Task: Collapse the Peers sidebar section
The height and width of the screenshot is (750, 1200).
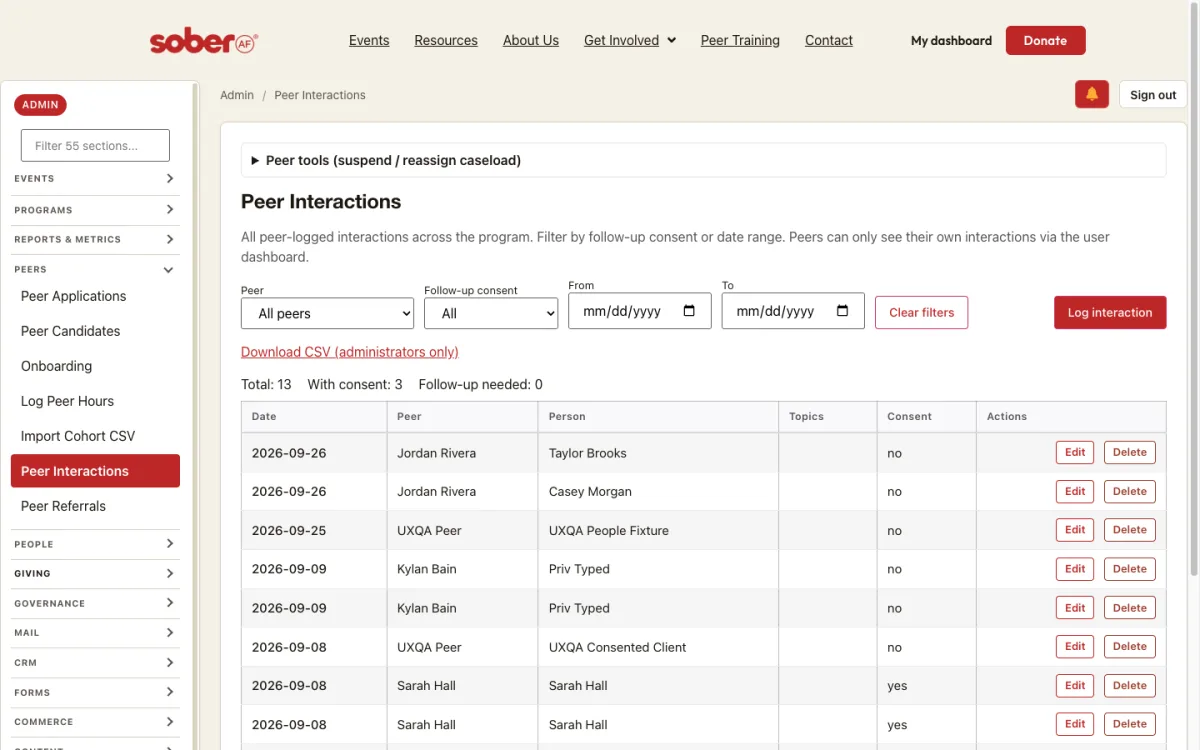Action: (x=95, y=269)
